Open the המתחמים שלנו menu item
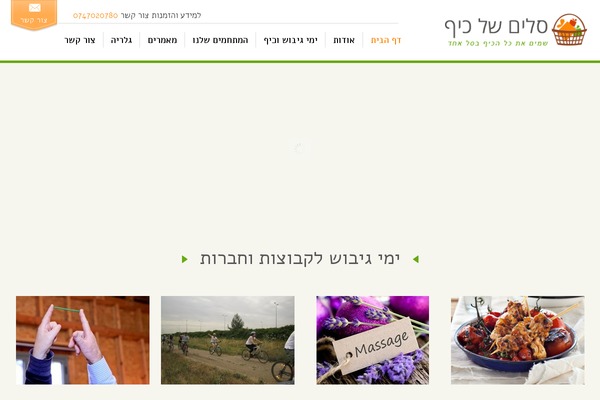This screenshot has width=600, height=400. point(220,40)
